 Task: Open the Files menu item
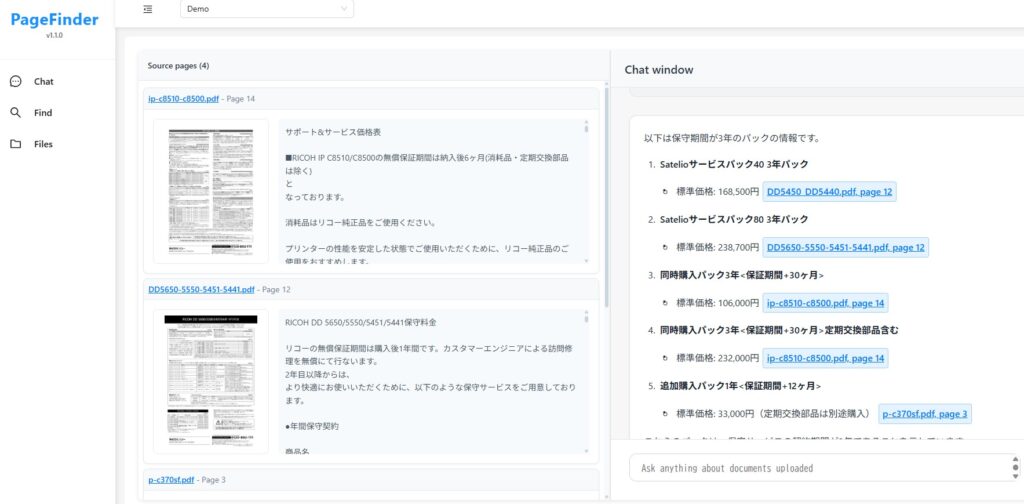point(43,144)
